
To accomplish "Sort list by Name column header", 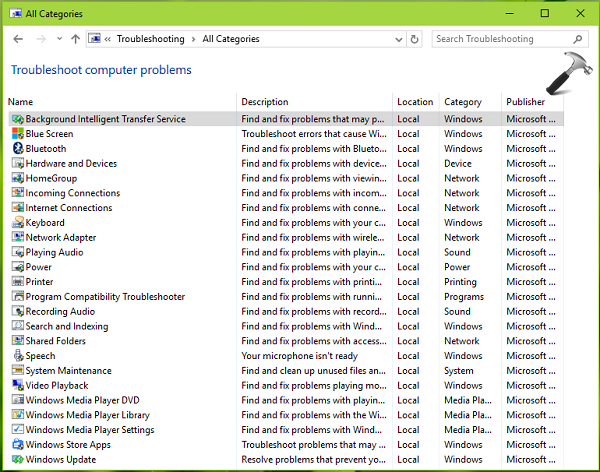I will tap(21, 102).
